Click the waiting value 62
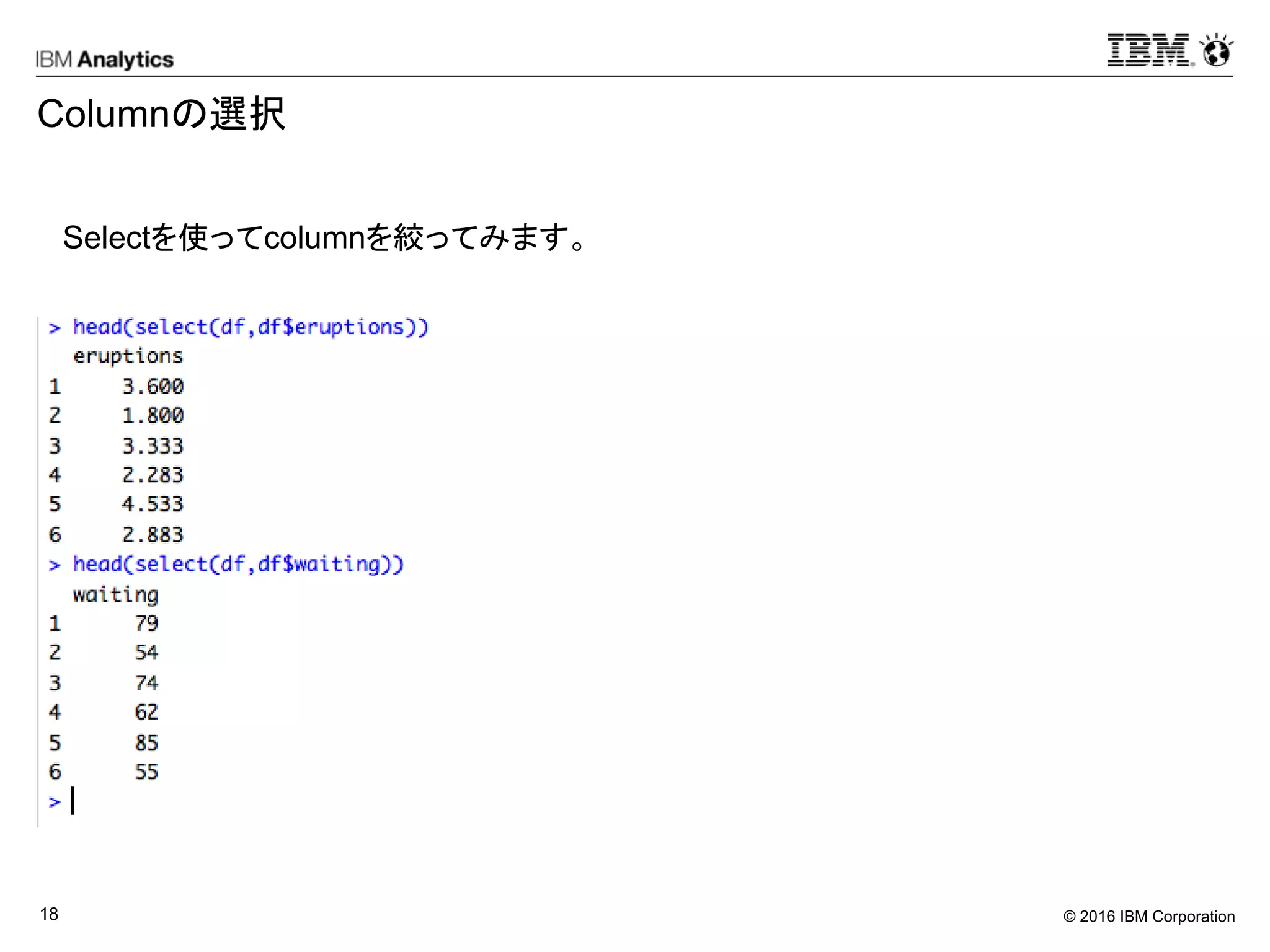The width and height of the screenshot is (1270, 952). pyautogui.click(x=146, y=712)
